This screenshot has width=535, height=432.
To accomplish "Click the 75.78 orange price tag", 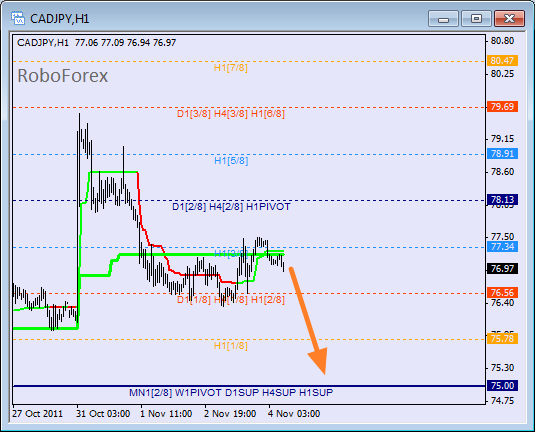I will tap(502, 339).
